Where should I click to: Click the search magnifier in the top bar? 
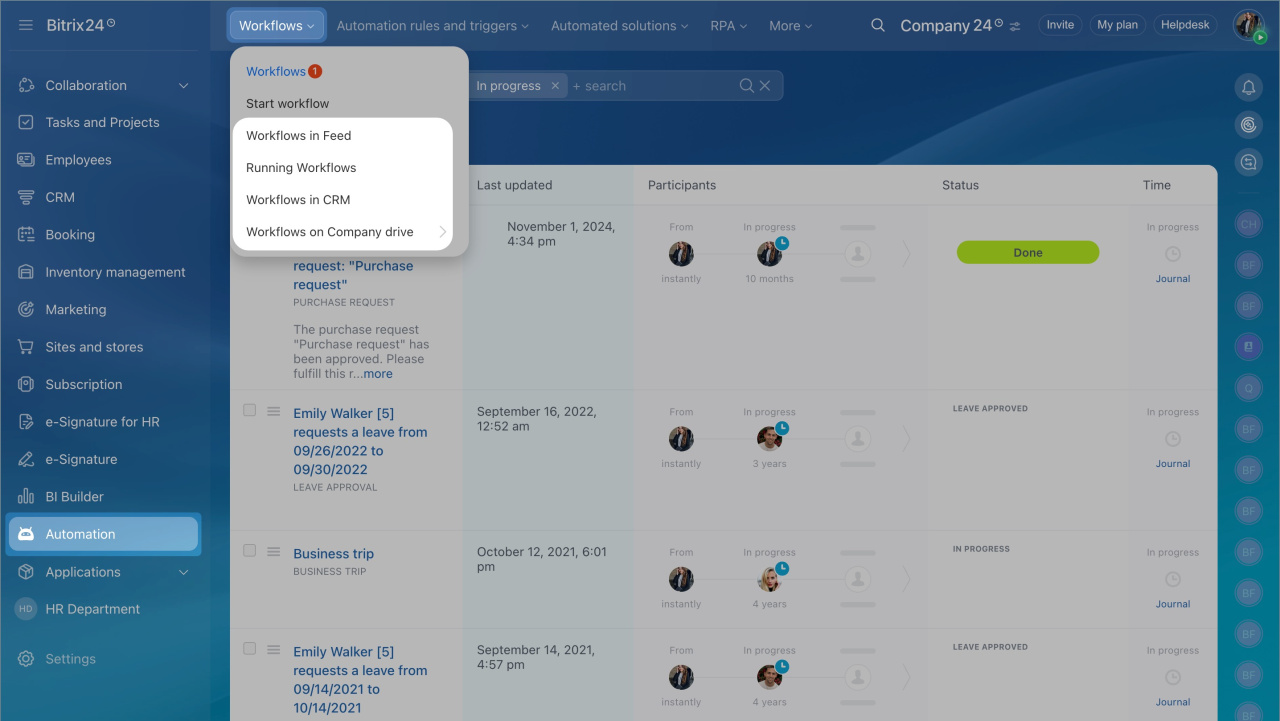[878, 25]
